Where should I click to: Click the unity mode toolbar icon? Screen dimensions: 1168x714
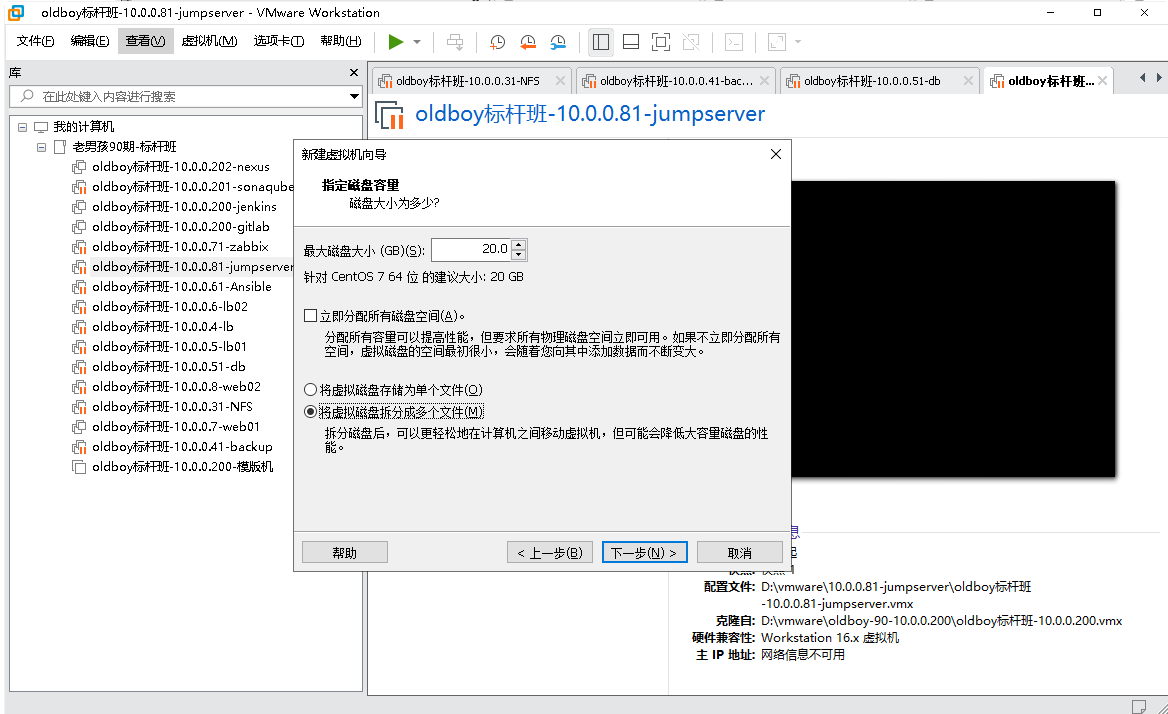pos(691,42)
